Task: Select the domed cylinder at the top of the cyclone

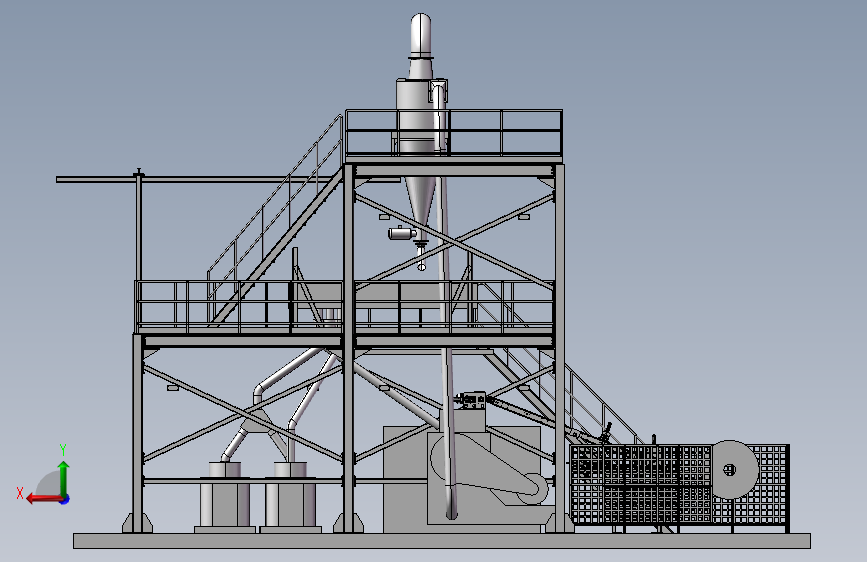Action: pos(420,34)
